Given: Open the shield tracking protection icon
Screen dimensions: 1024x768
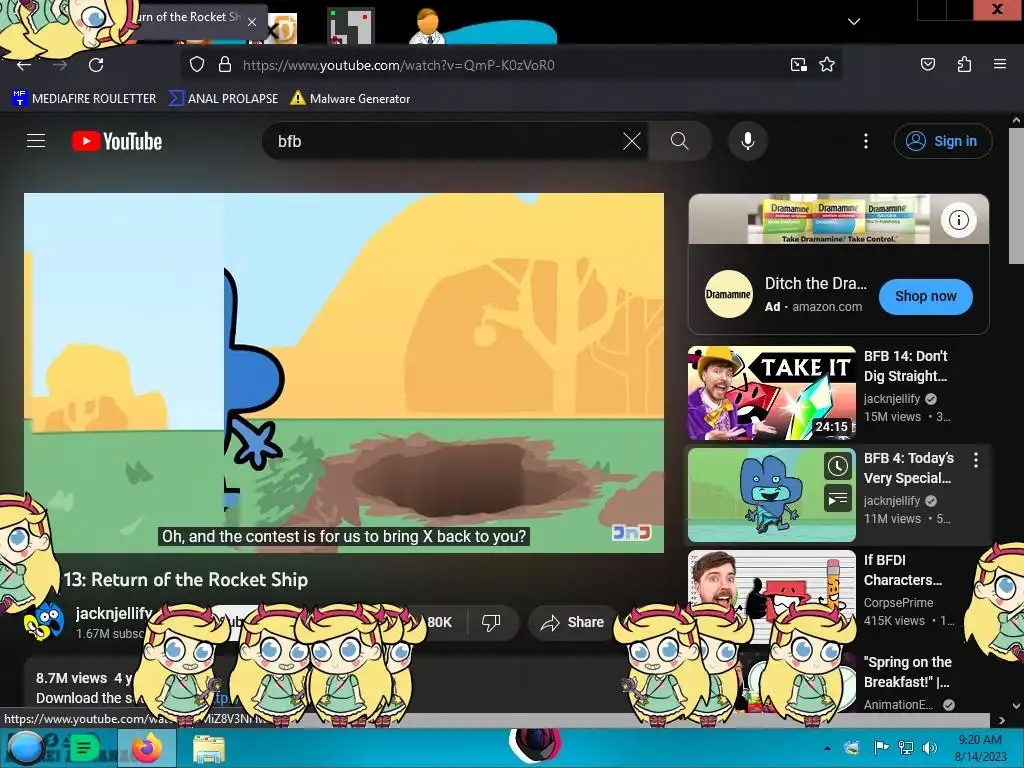Looking at the screenshot, I should point(197,65).
